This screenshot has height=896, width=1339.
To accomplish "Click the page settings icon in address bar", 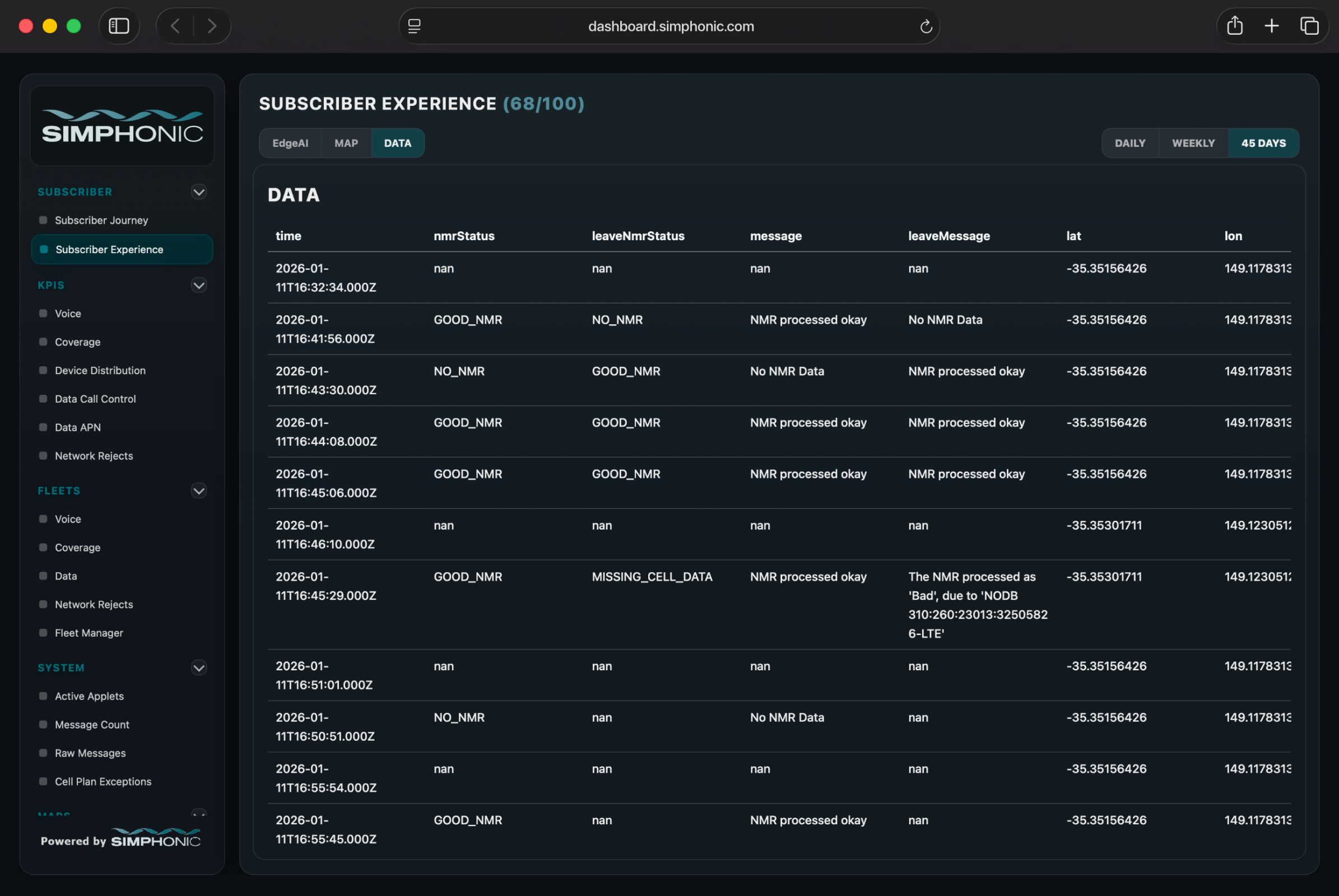I will [x=415, y=26].
